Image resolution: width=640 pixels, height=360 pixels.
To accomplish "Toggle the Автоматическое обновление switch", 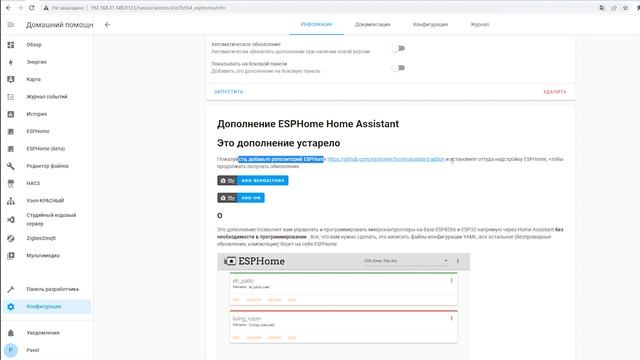I will pyautogui.click(x=398, y=48).
